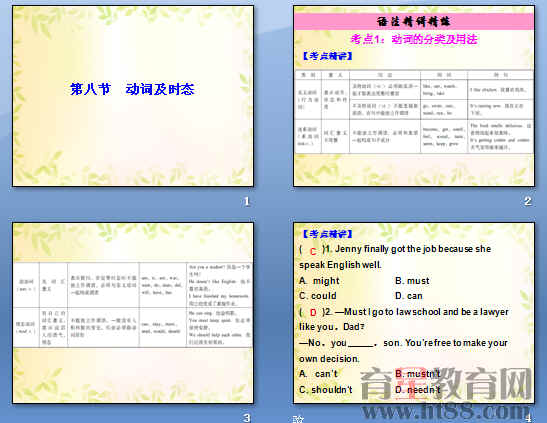The image size is (547, 423).
Task: Click answer option D. needn't
Action: click(418, 390)
